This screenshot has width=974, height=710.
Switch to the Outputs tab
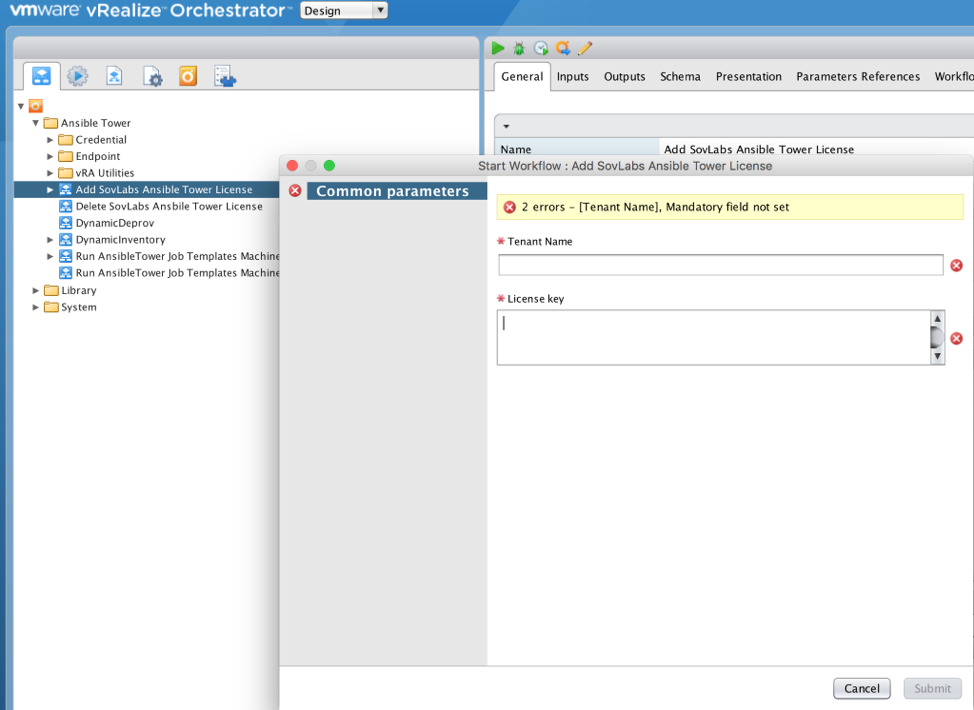[624, 76]
